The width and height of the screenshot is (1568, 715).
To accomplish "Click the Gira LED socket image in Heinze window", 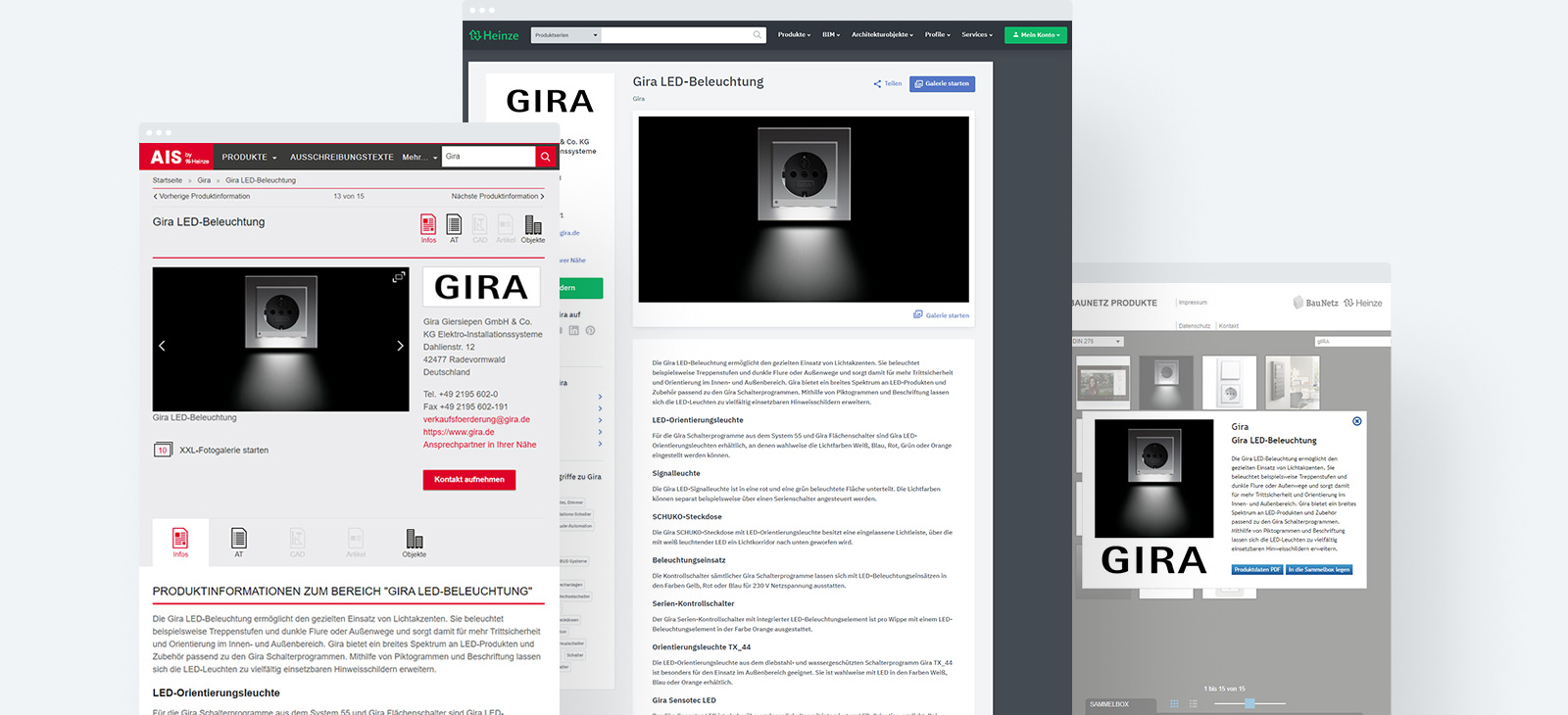I will click(804, 210).
